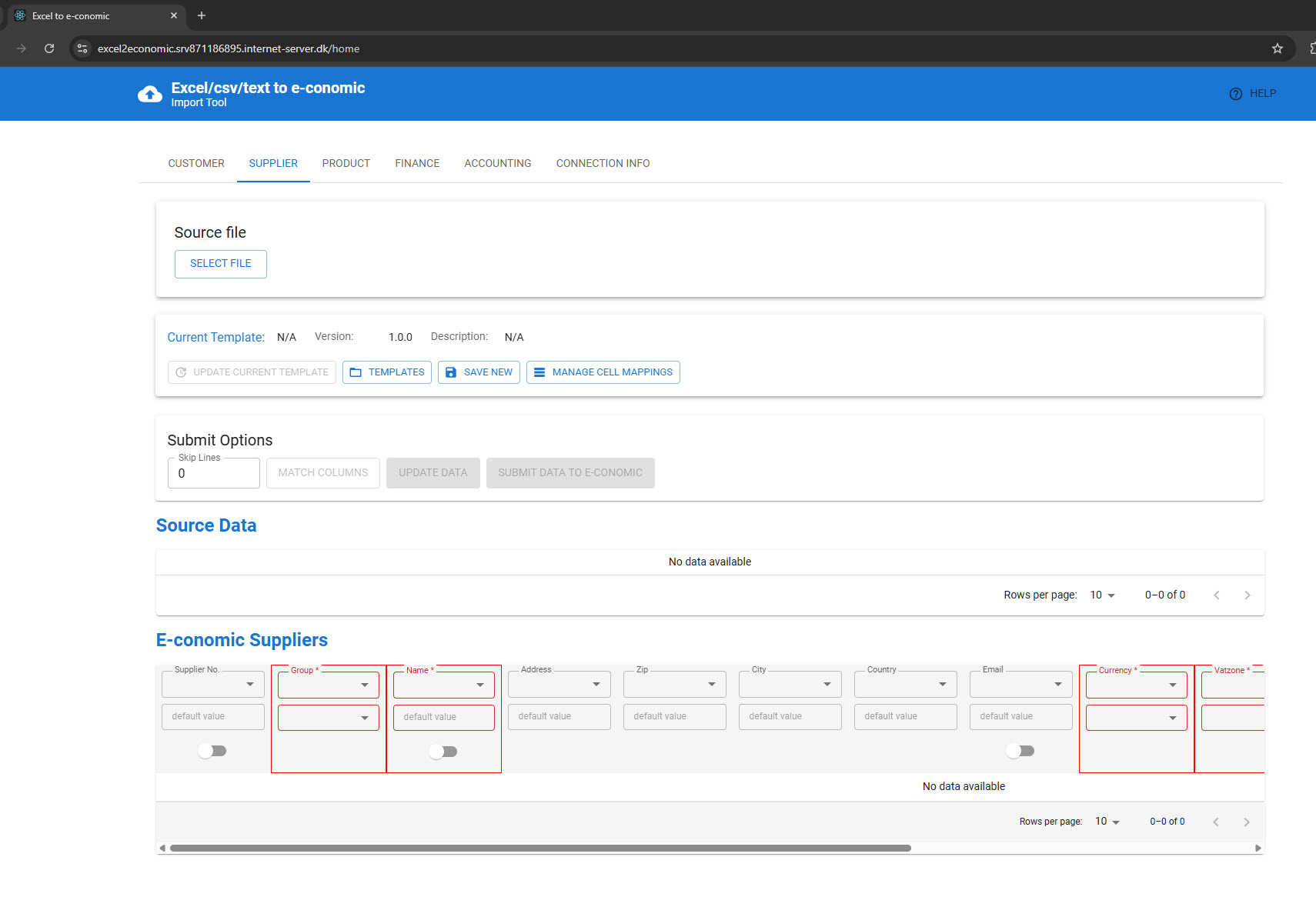Toggle the Supplier No. column switch

point(212,751)
